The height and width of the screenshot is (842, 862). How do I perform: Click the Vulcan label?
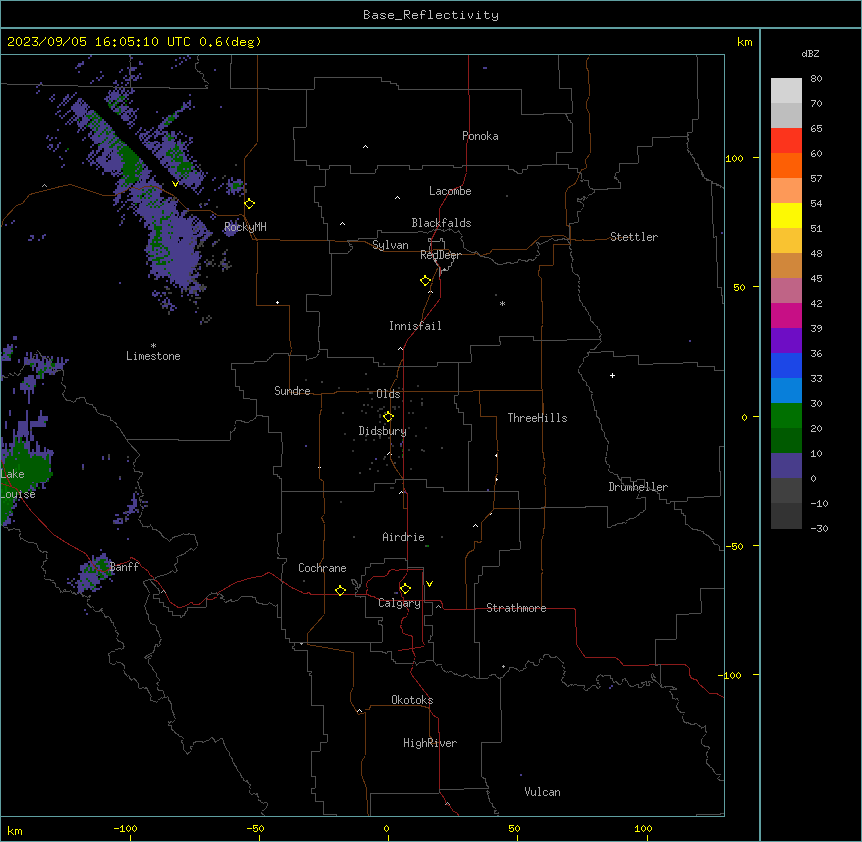(543, 792)
